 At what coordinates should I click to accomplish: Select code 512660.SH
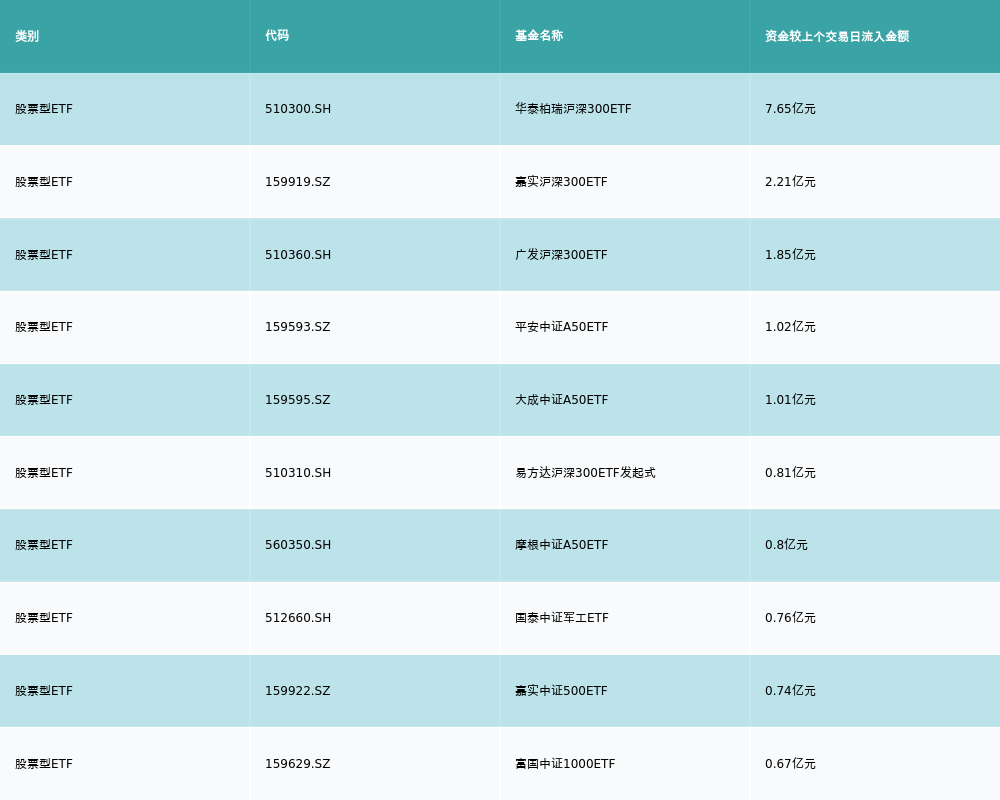298,618
